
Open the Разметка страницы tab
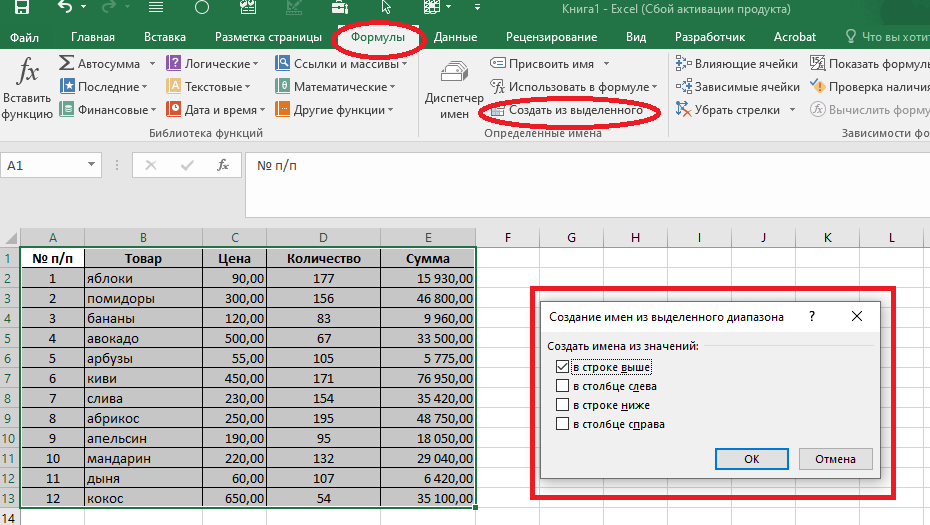pyautogui.click(x=268, y=37)
